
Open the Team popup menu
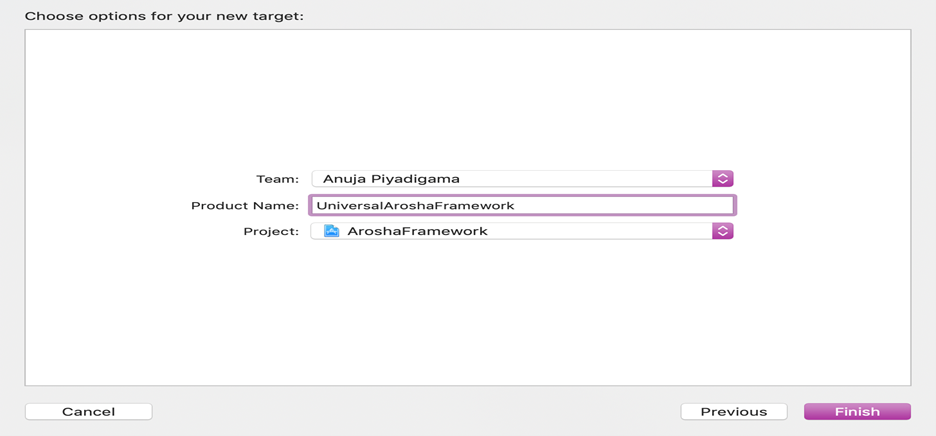(522, 179)
